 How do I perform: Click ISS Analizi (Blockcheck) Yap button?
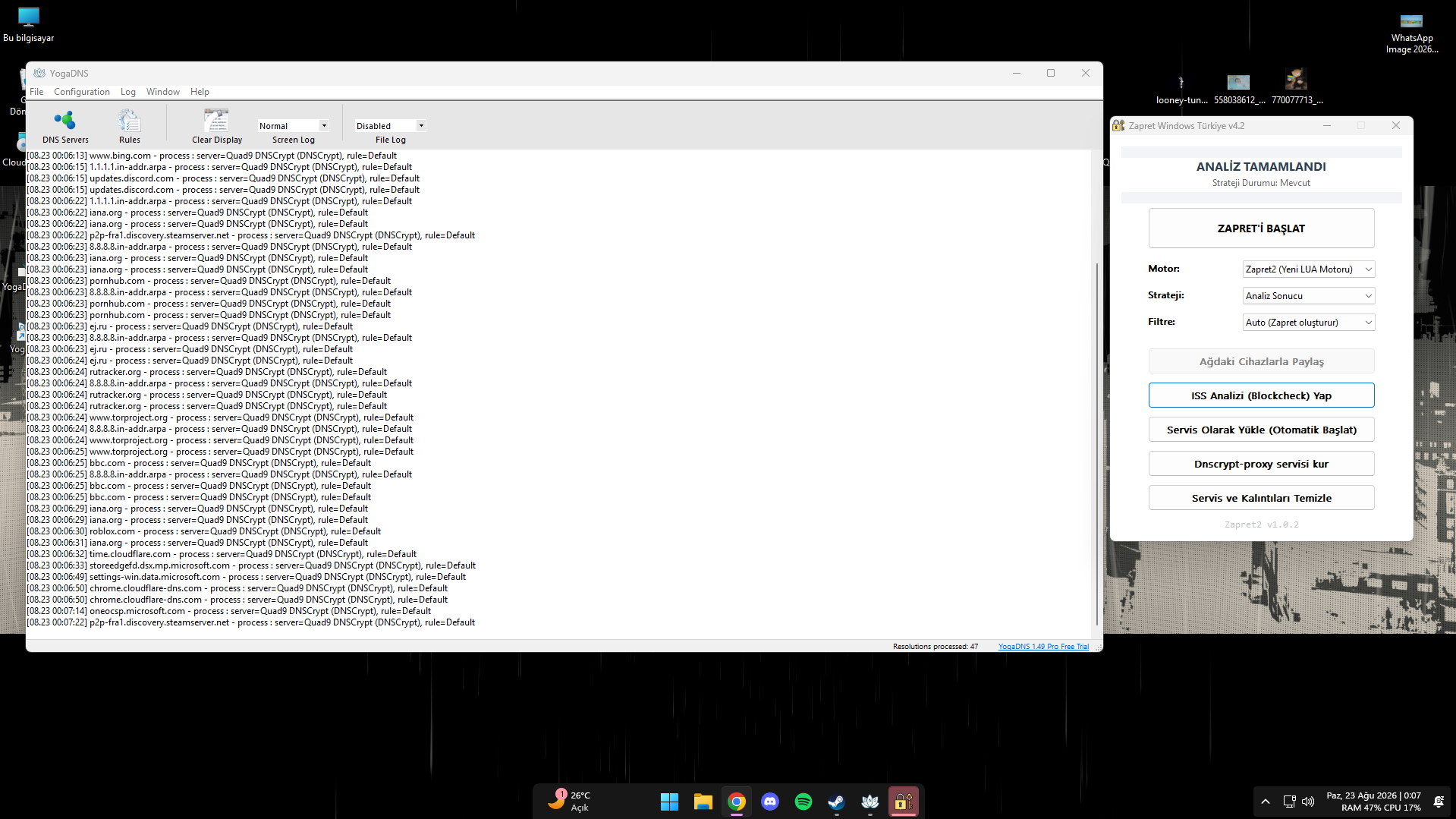1261,395
